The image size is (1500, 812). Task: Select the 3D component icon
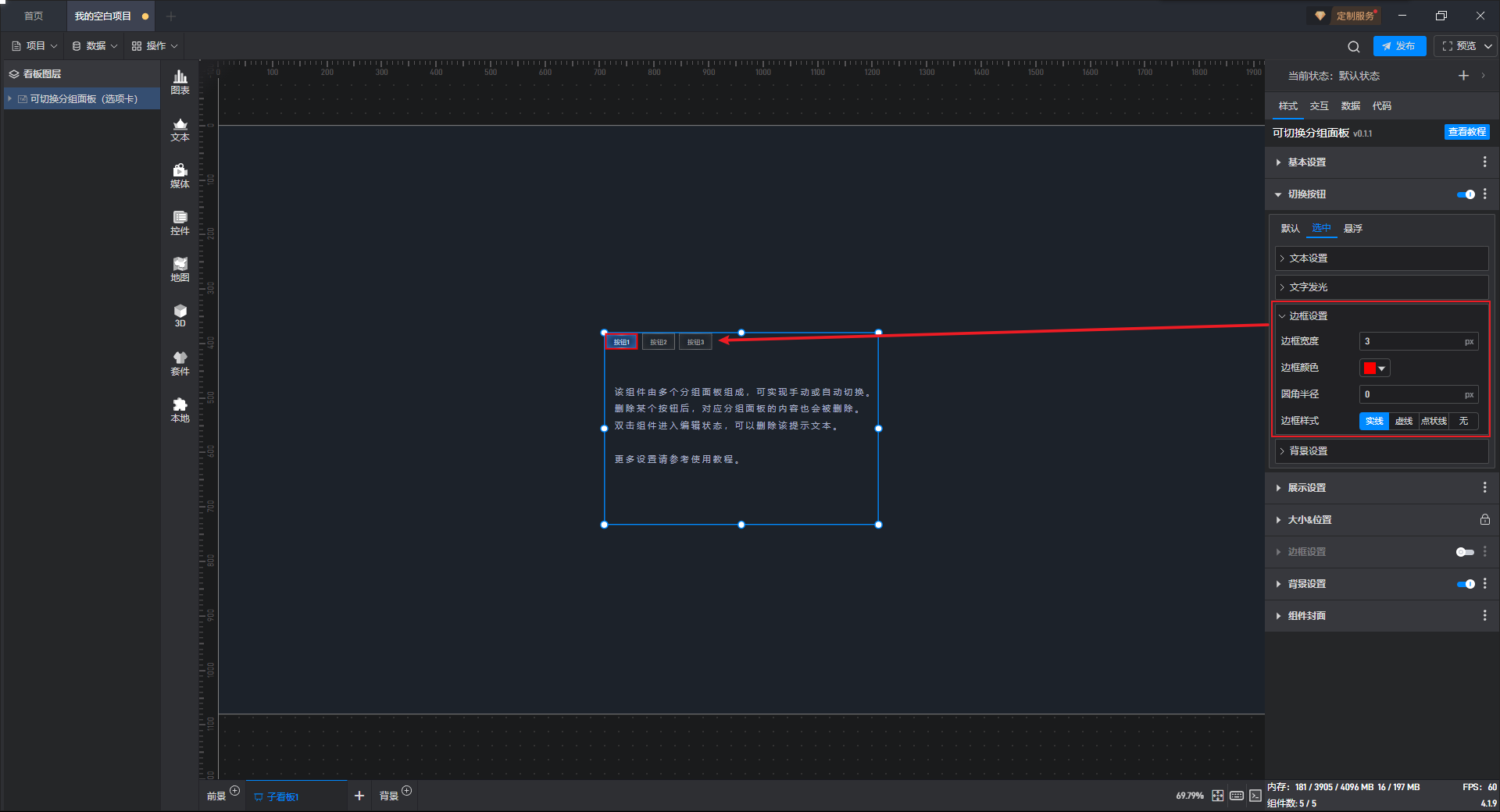click(x=180, y=315)
